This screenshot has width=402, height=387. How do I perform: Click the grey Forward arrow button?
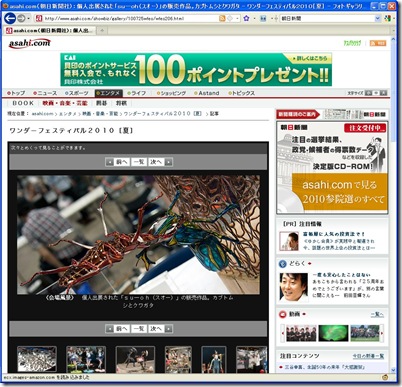(x=22, y=18)
